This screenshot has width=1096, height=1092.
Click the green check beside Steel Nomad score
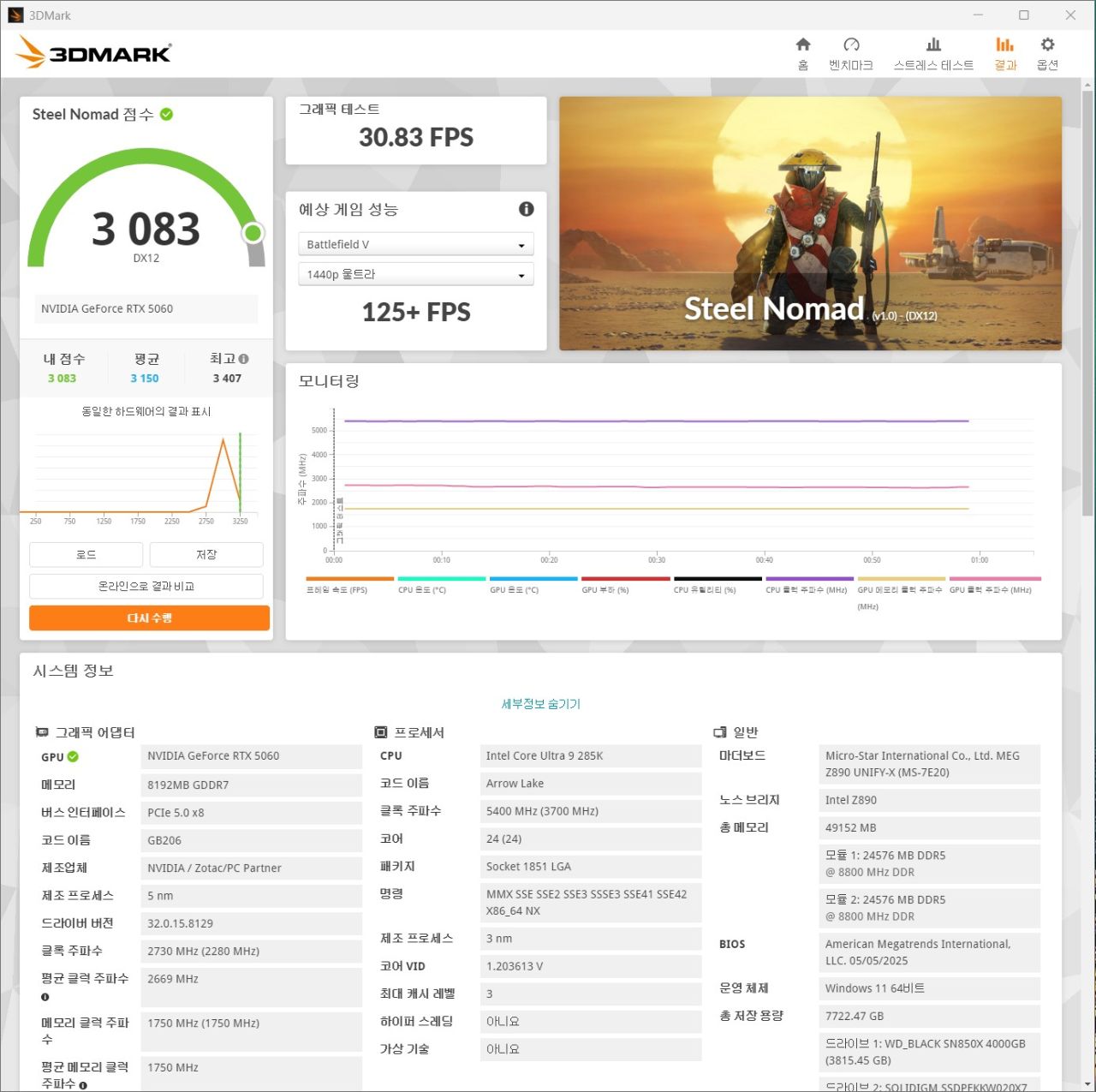[x=167, y=114]
